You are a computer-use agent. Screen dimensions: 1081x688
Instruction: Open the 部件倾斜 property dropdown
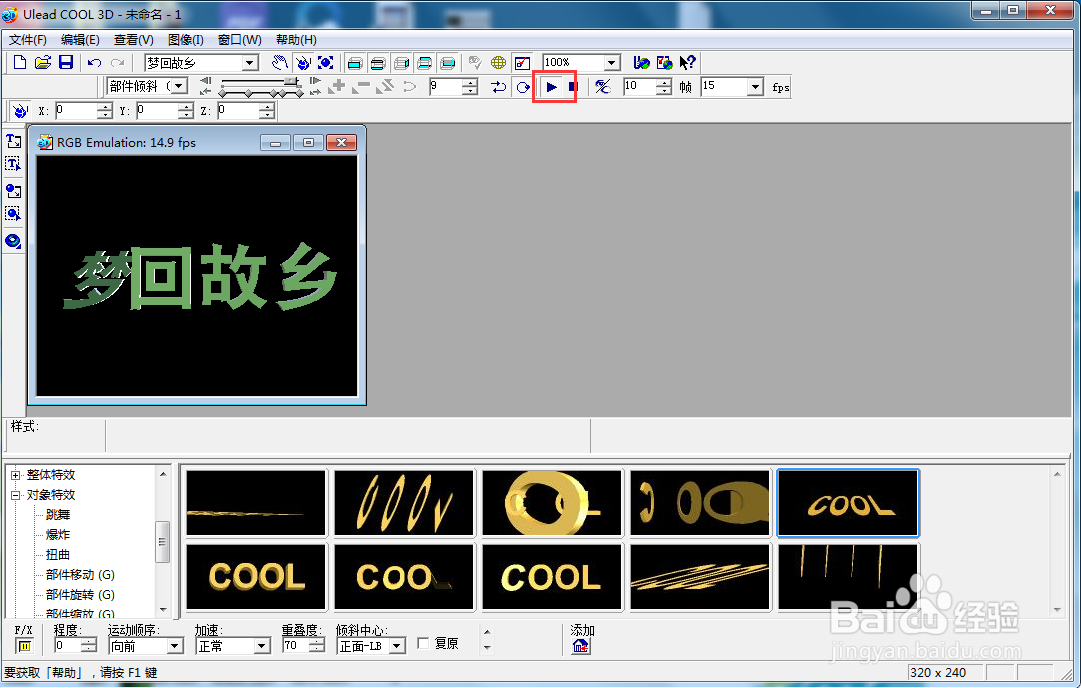(179, 86)
